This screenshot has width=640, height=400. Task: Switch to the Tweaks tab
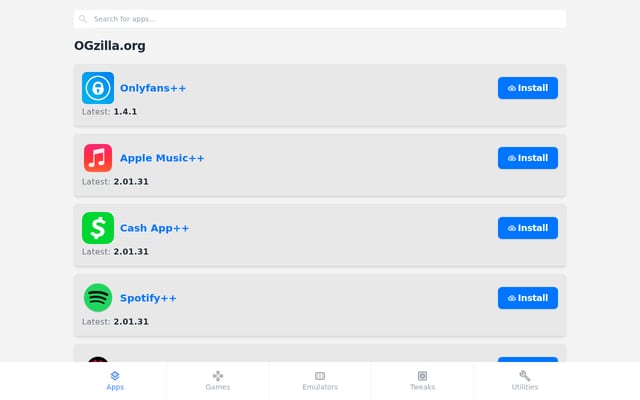(x=422, y=380)
